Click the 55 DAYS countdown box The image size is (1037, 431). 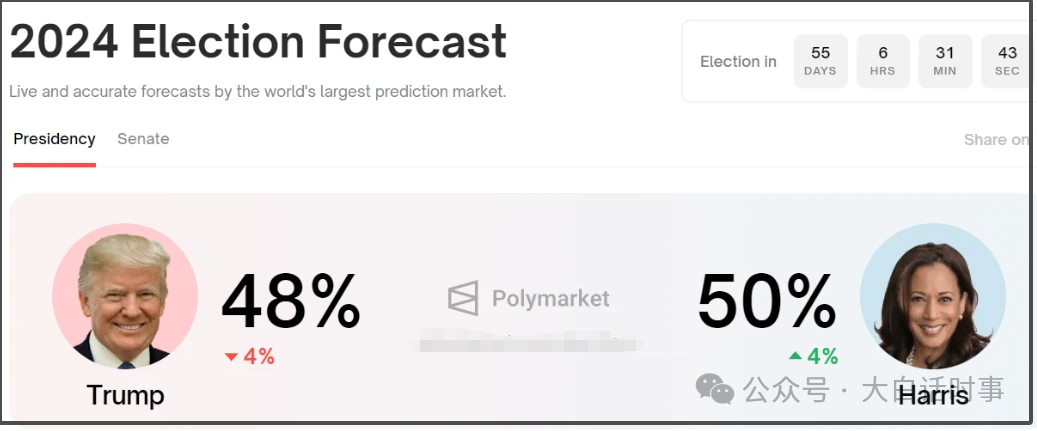coord(820,61)
